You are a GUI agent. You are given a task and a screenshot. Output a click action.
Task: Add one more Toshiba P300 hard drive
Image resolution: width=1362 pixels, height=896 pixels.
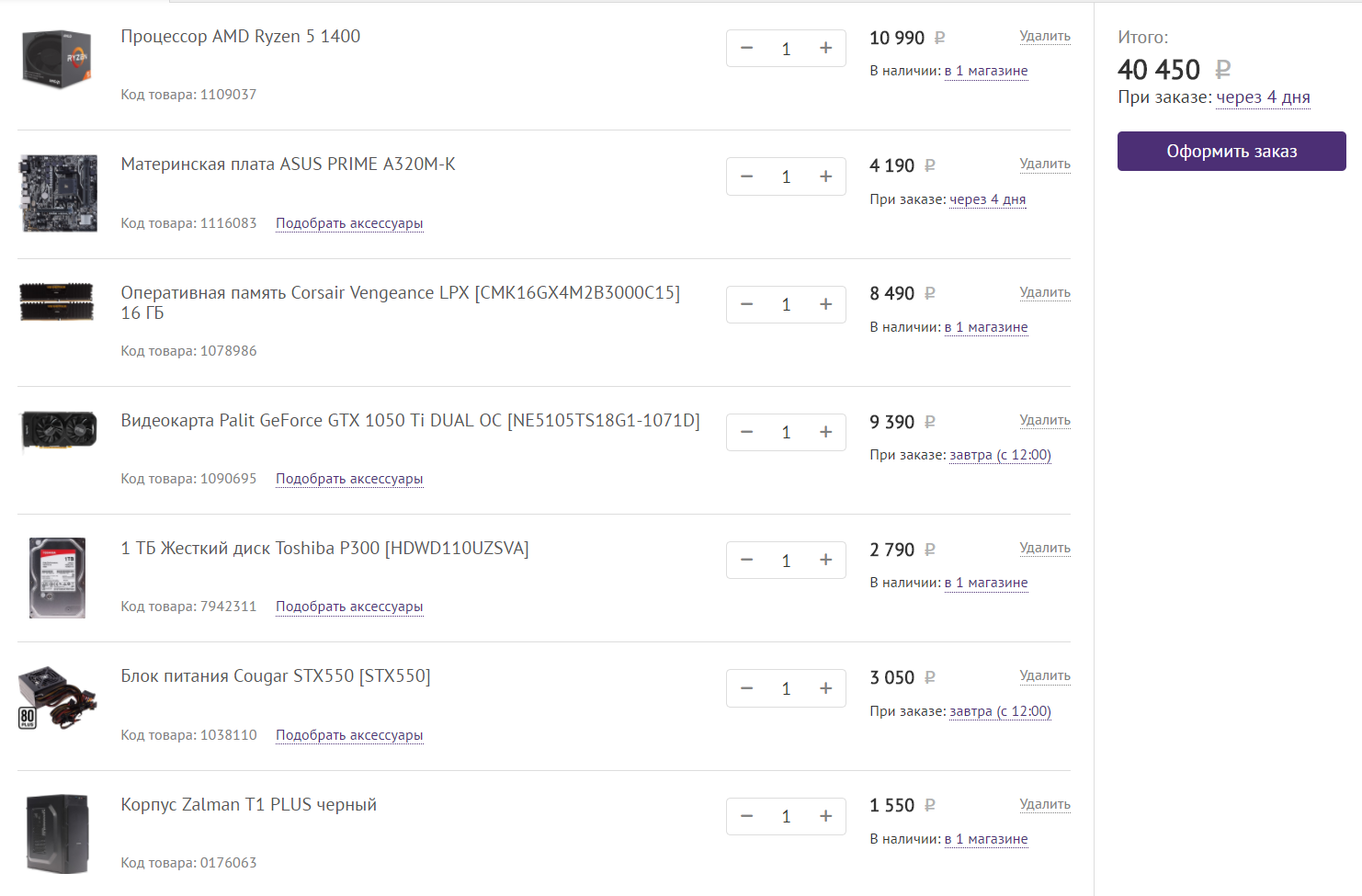click(825, 560)
